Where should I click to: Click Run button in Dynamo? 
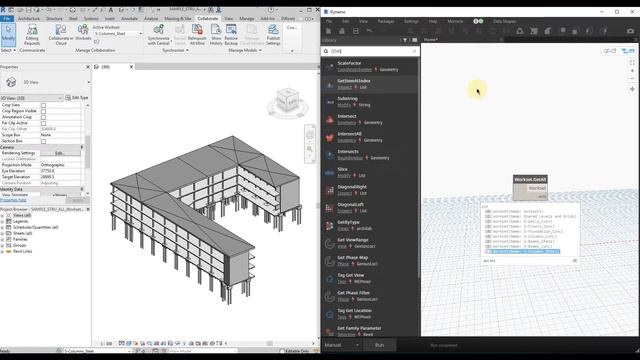point(380,345)
